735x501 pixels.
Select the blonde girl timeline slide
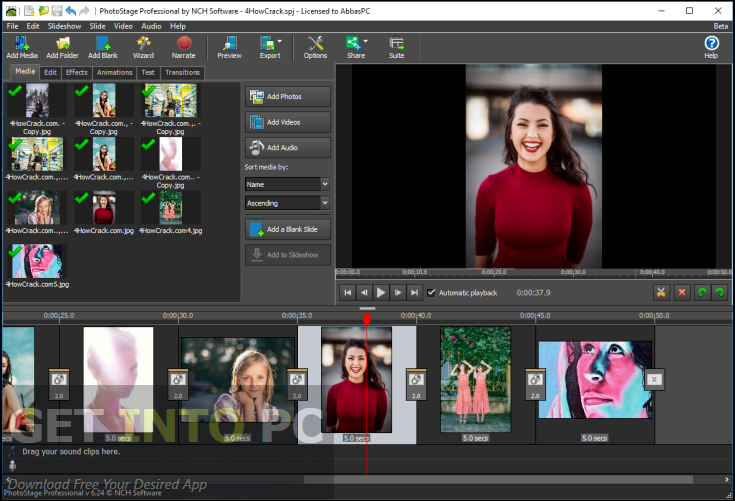point(238,380)
